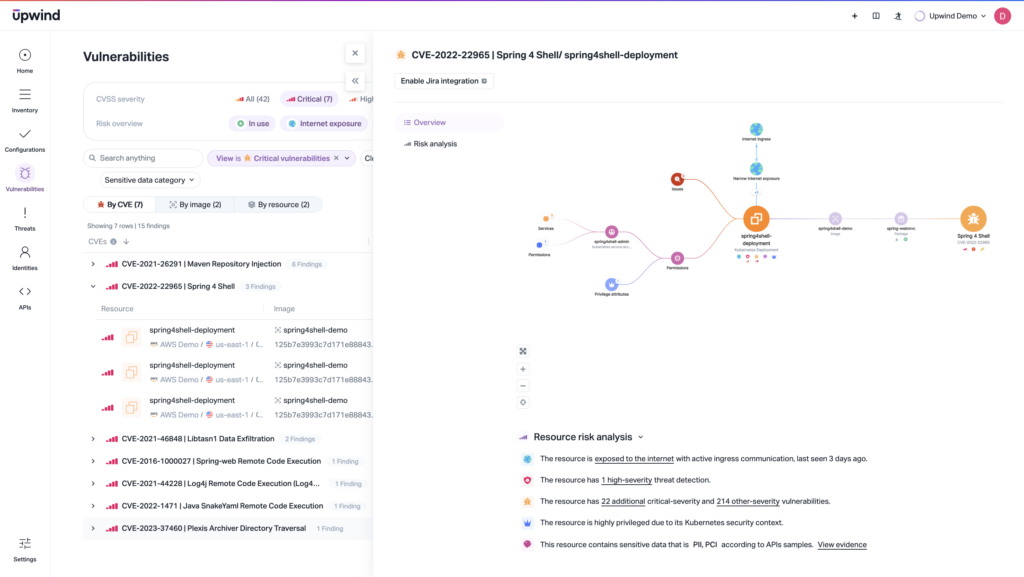The width and height of the screenshot is (1024, 577).
Task: Click the Permissions node beside the deployment
Action: click(678, 258)
